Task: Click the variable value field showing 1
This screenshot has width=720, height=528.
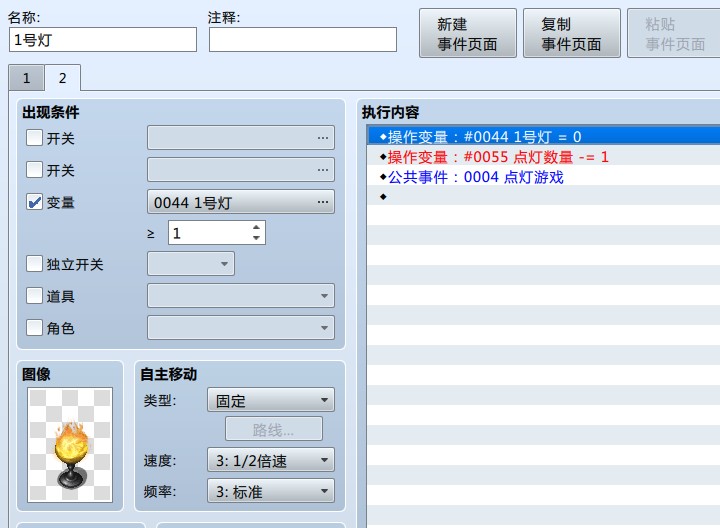Action: 210,233
